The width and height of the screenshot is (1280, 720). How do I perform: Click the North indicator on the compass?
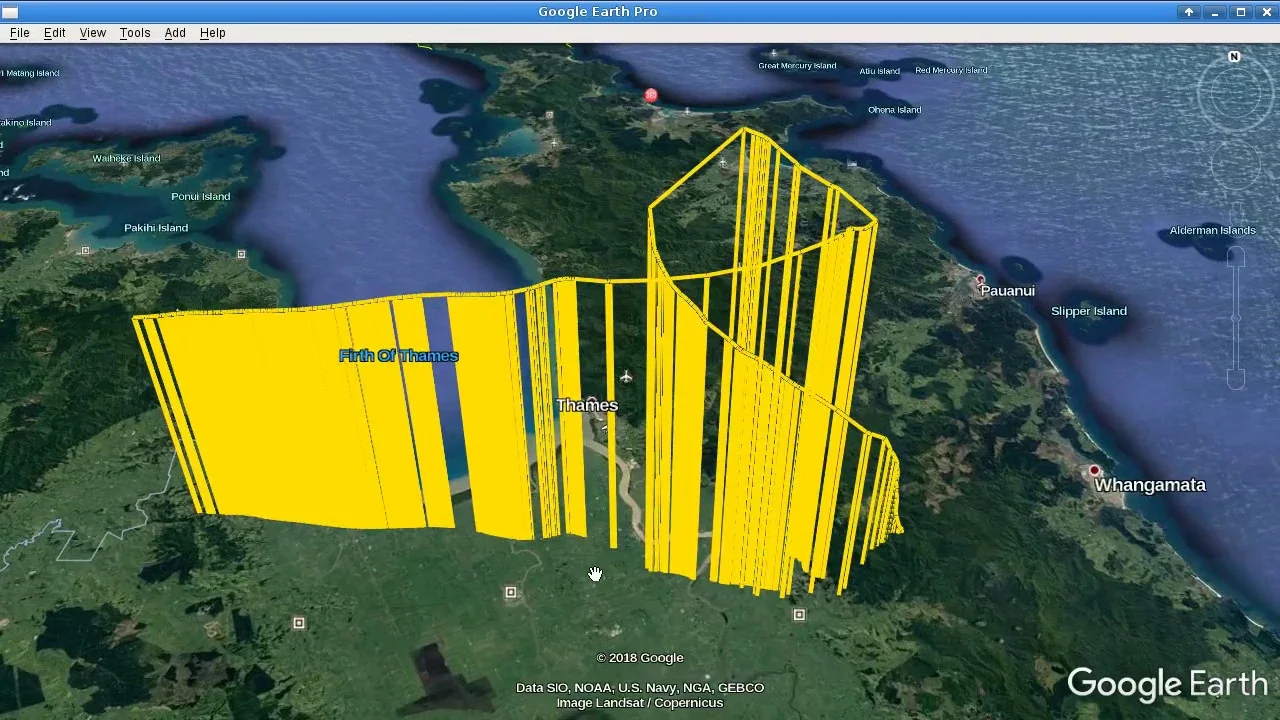tap(1234, 57)
